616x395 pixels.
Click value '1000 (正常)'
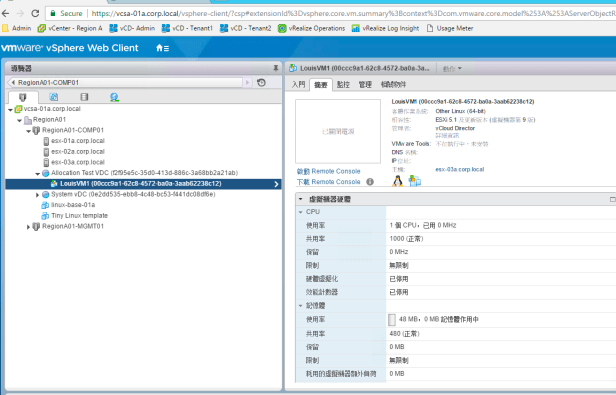click(406, 239)
